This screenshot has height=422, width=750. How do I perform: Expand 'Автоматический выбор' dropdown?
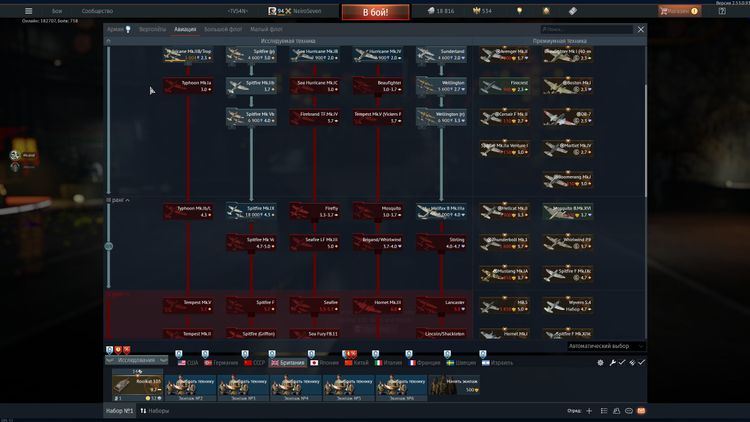606,346
